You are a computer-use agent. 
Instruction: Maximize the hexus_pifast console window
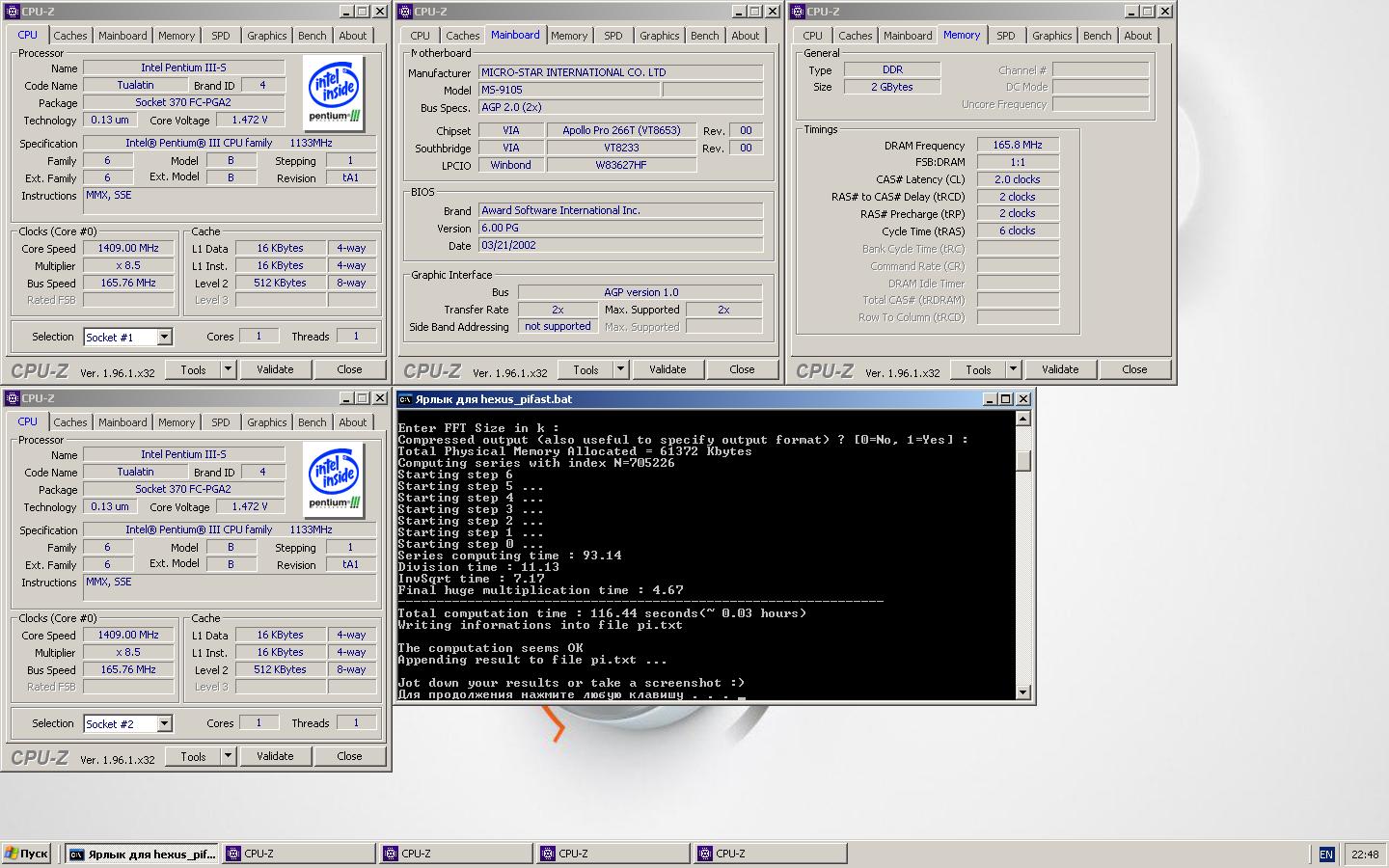point(1005,399)
